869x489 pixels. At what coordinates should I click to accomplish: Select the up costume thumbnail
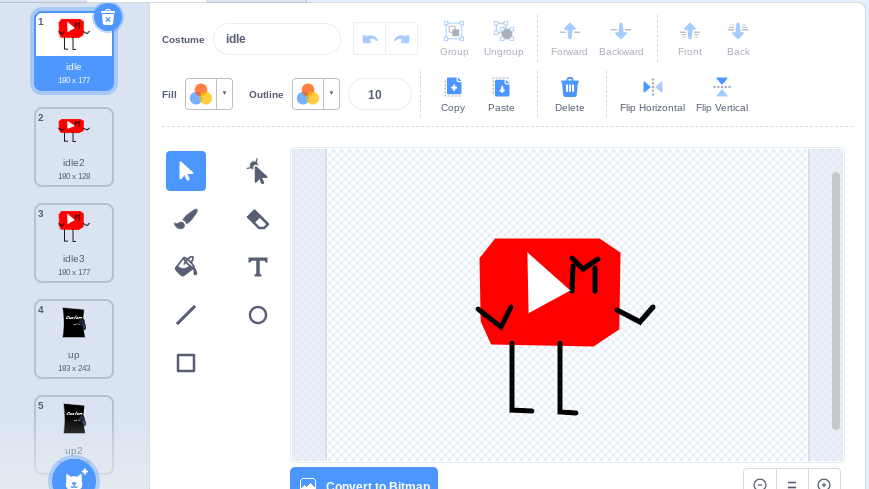74,339
